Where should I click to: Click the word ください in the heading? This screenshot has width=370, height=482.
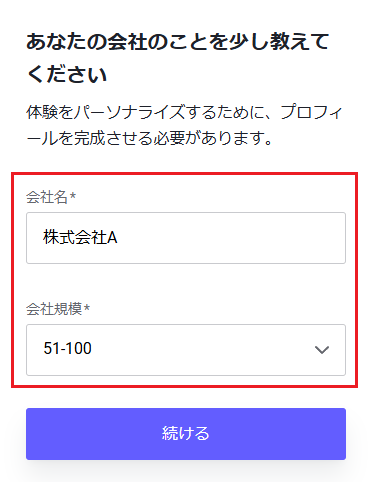(x=67, y=74)
